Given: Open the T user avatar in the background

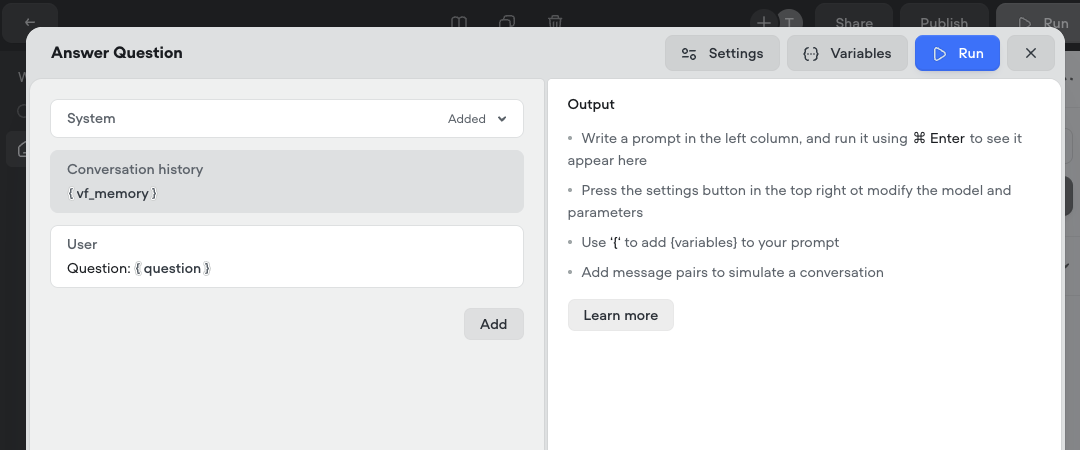Looking at the screenshot, I should (789, 22).
